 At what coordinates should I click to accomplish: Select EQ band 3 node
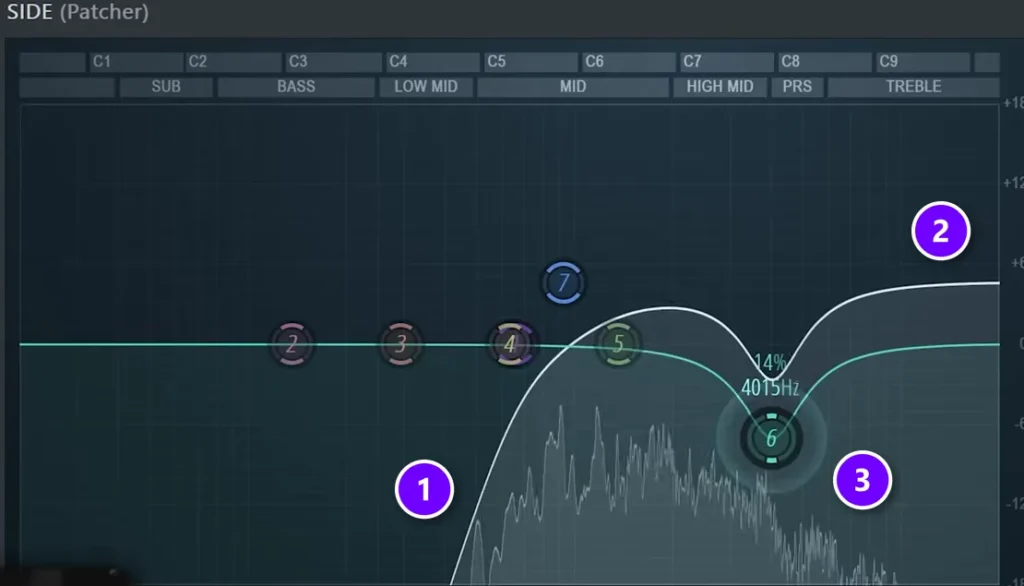tap(401, 344)
